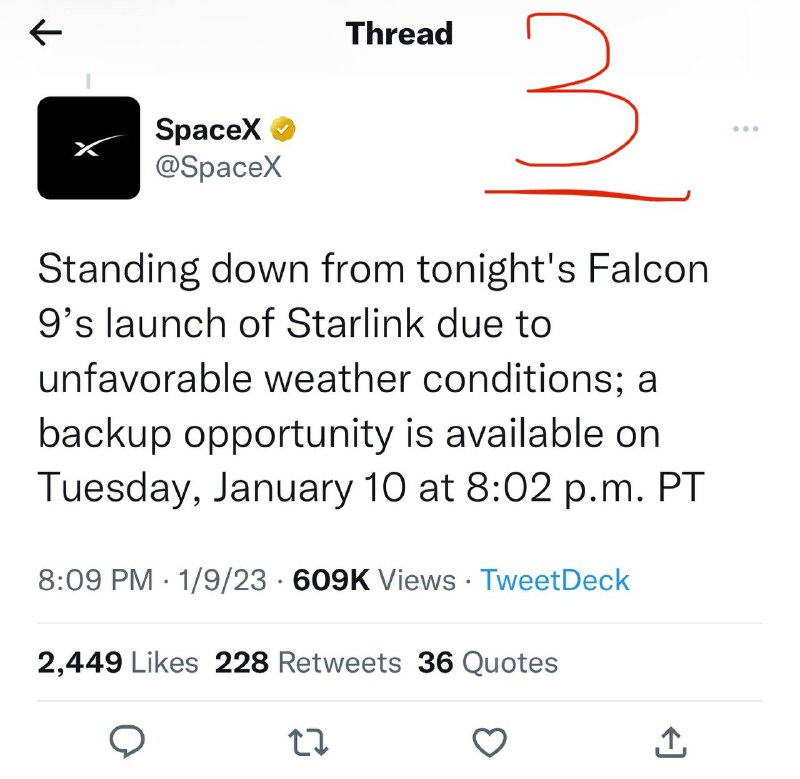The width and height of the screenshot is (800, 779).
Task: Click the gold verified badge
Action: coord(283,129)
